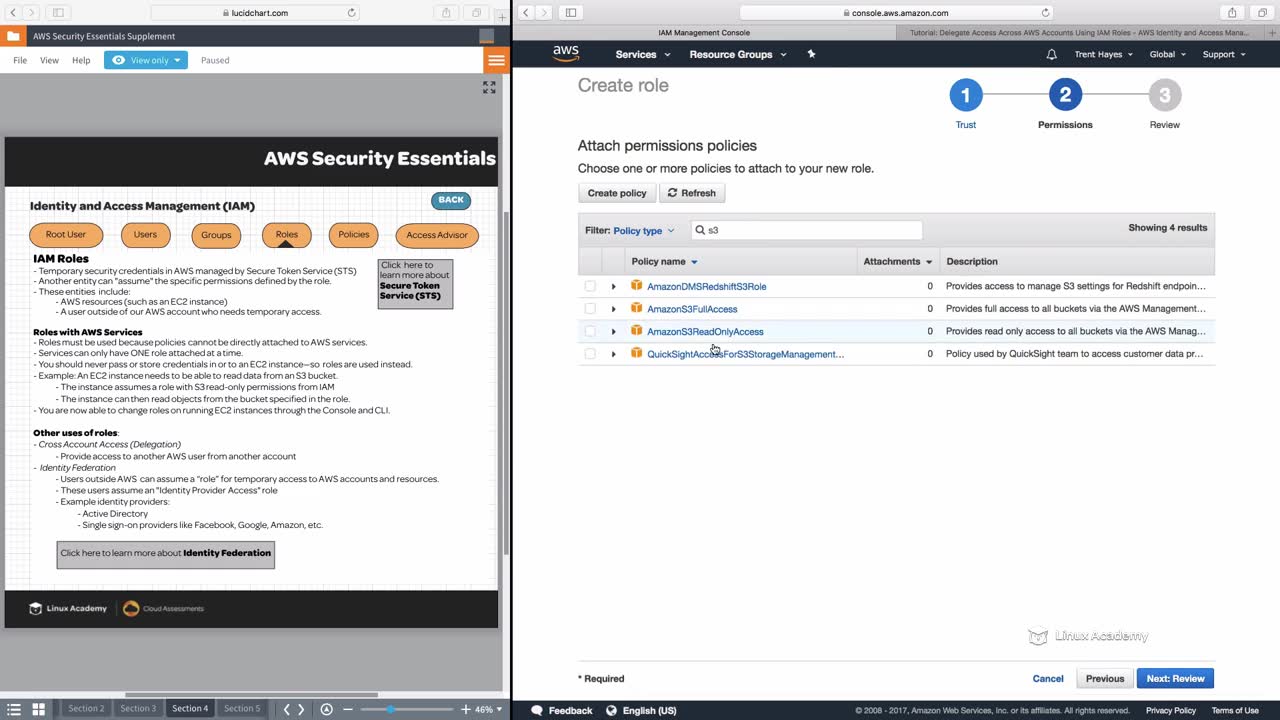The height and width of the screenshot is (720, 1280).
Task: Check the QuickSightAccessForS3StorageManagement policy checkbox
Action: [590, 354]
